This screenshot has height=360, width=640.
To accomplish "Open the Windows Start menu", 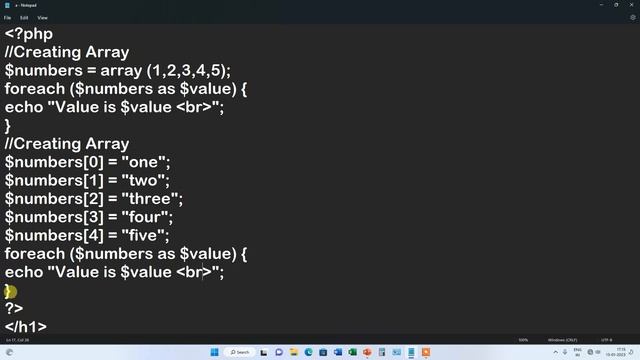I will 214,352.
